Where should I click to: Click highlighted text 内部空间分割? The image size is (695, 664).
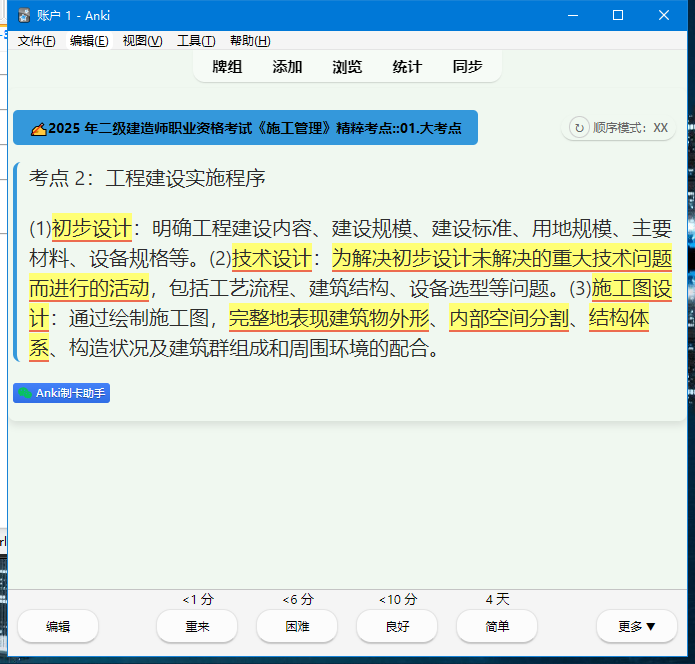(509, 318)
